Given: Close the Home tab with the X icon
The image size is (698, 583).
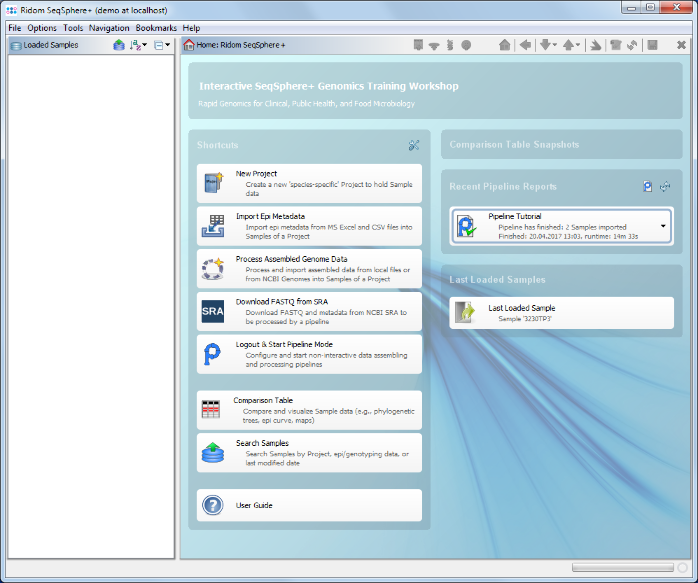Looking at the screenshot, I should tap(681, 45).
